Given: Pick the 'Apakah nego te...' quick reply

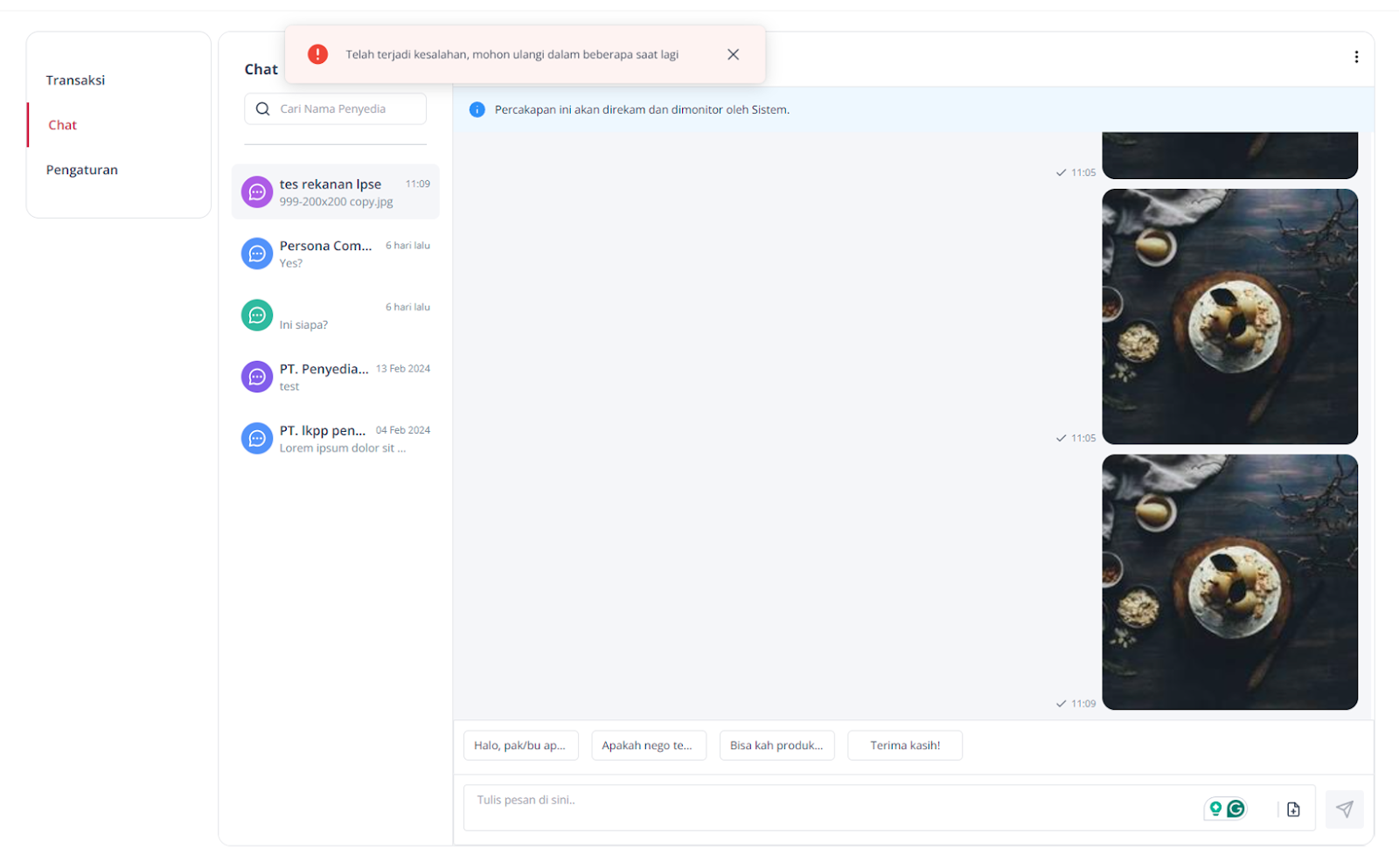Looking at the screenshot, I should [x=648, y=746].
